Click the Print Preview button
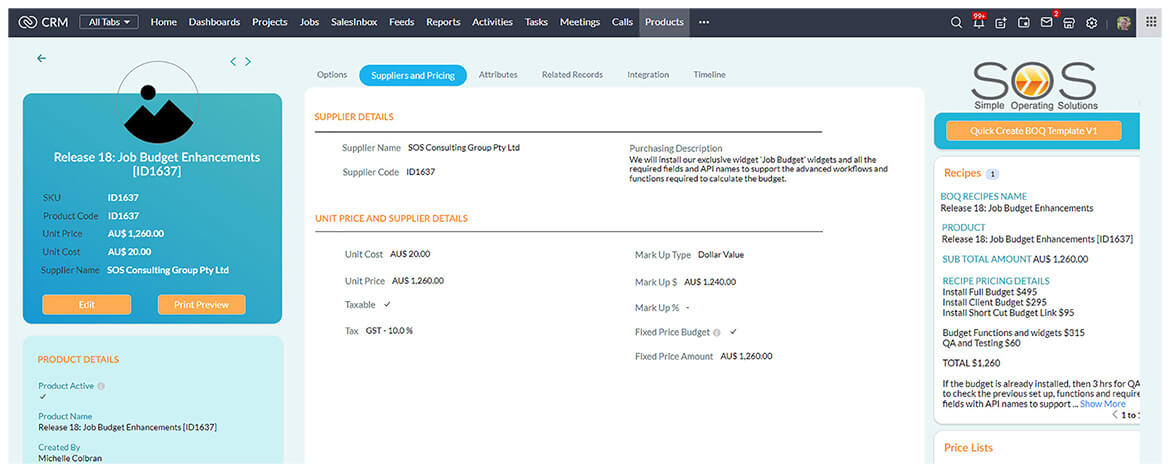The image size is (1170, 472). click(x=201, y=304)
